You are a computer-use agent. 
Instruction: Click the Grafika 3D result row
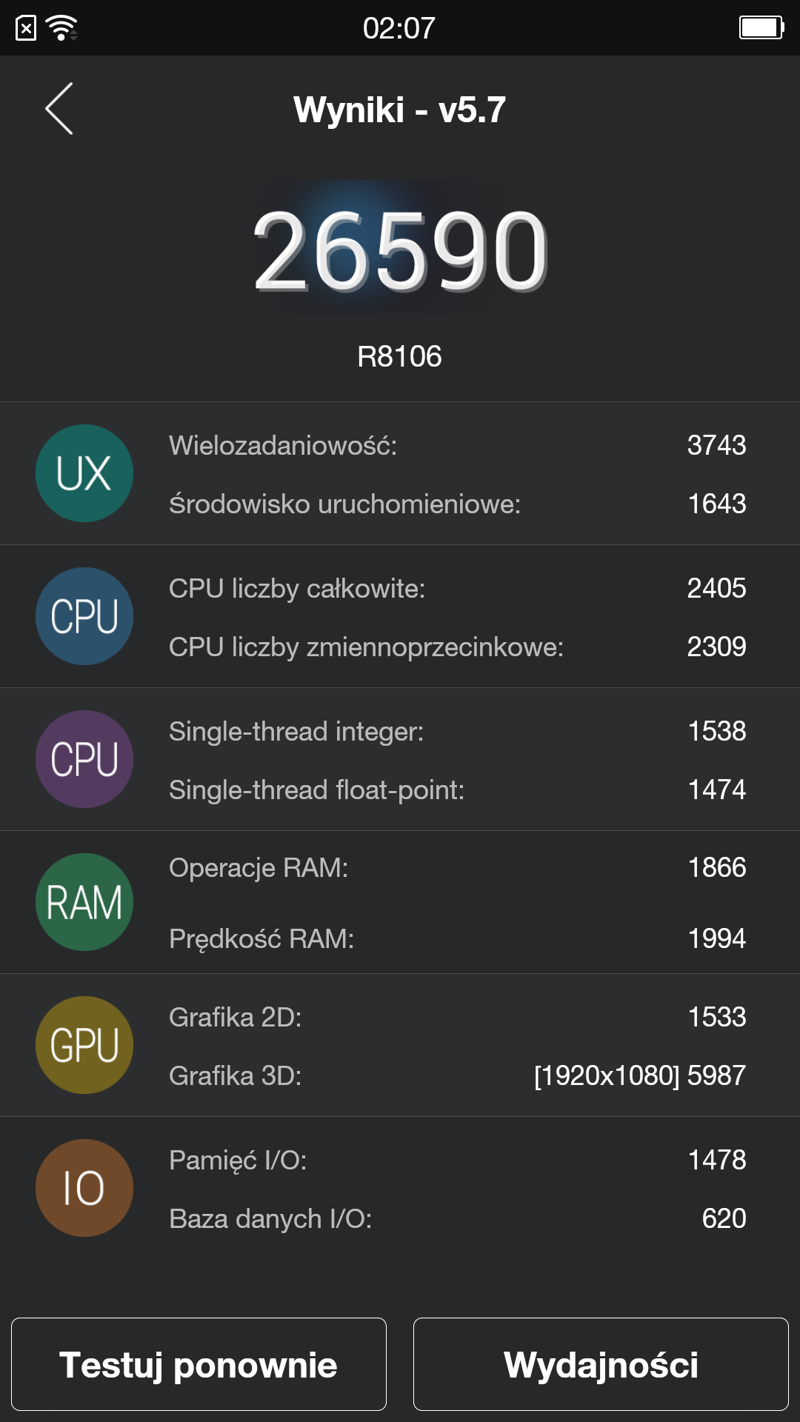click(458, 1075)
